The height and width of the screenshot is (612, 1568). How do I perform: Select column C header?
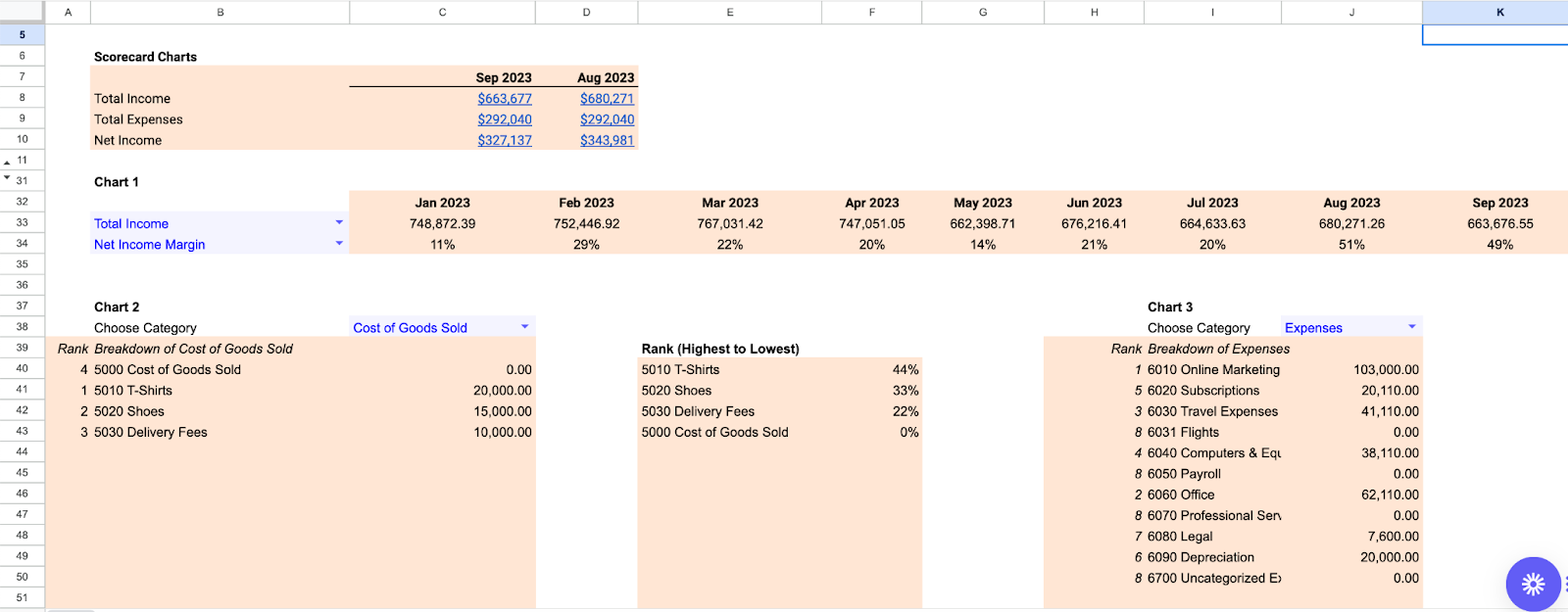click(x=442, y=12)
